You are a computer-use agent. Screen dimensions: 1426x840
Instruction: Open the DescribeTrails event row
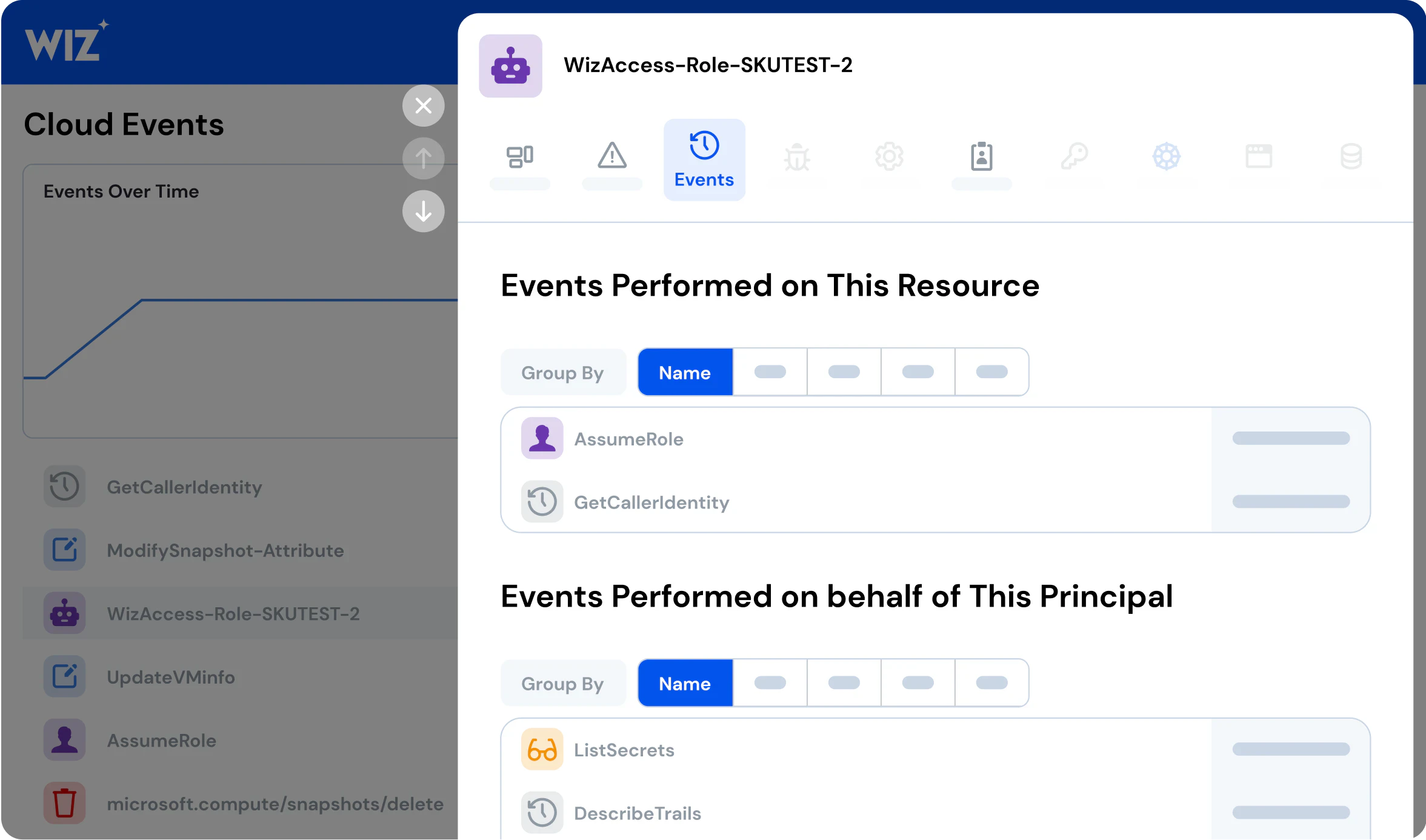pyautogui.click(x=935, y=813)
